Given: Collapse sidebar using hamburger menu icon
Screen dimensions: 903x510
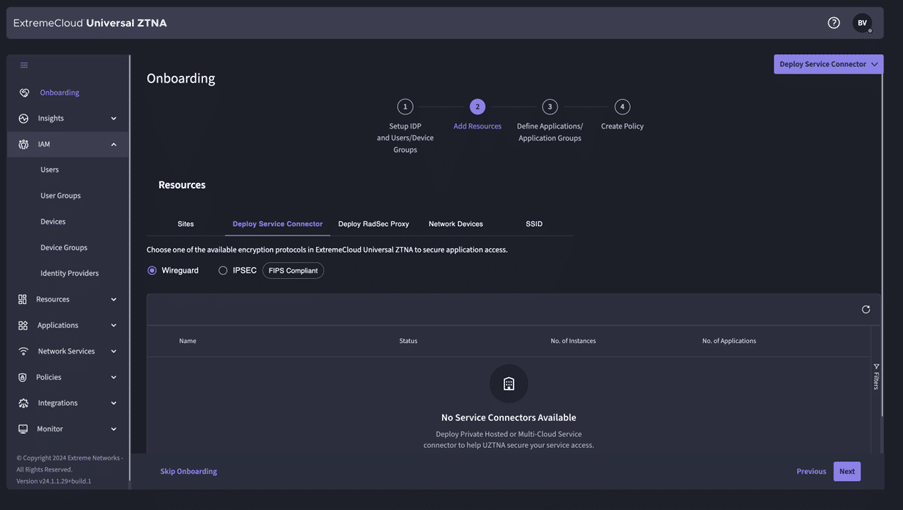Looking at the screenshot, I should click(24, 65).
